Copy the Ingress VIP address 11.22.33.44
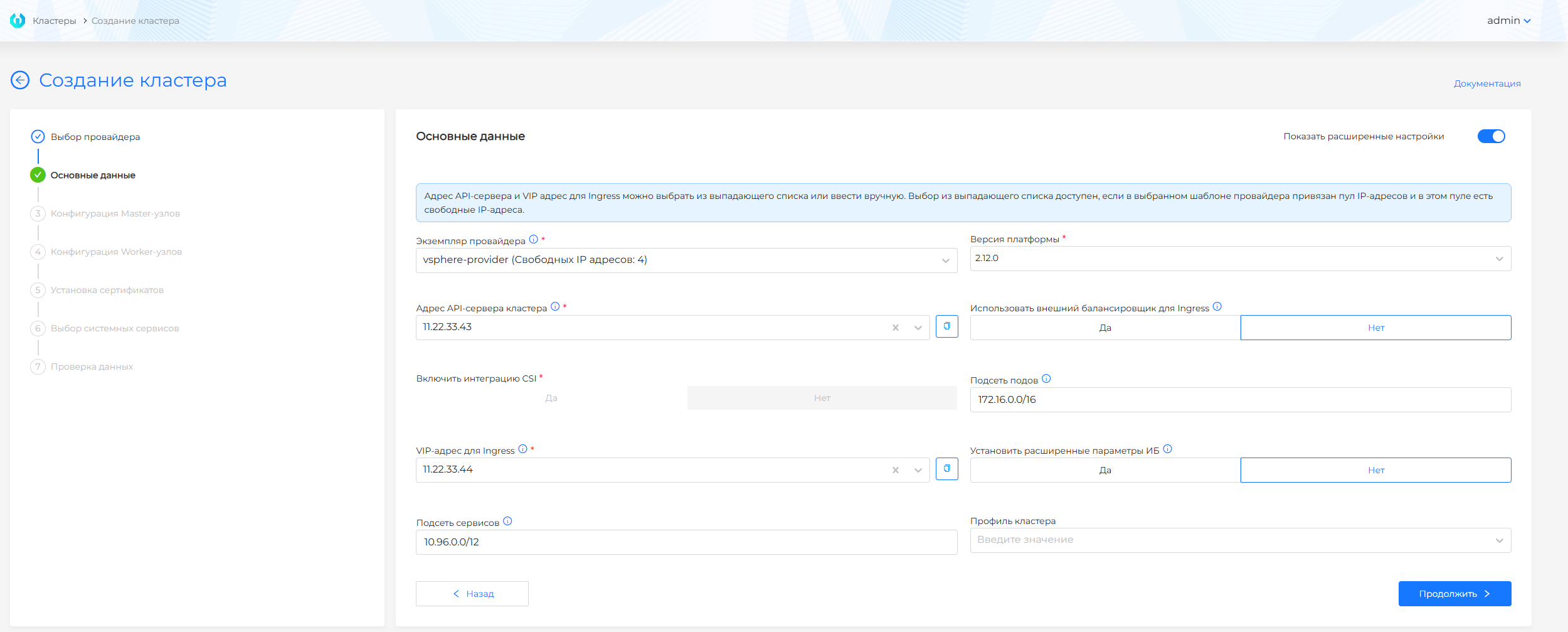1568x632 pixels. 946,469
